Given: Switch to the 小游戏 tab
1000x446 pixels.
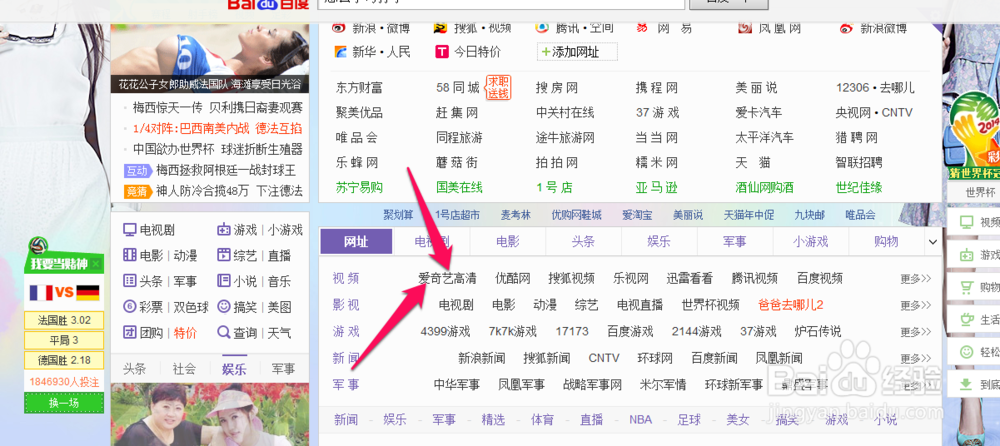Looking at the screenshot, I should point(811,242).
